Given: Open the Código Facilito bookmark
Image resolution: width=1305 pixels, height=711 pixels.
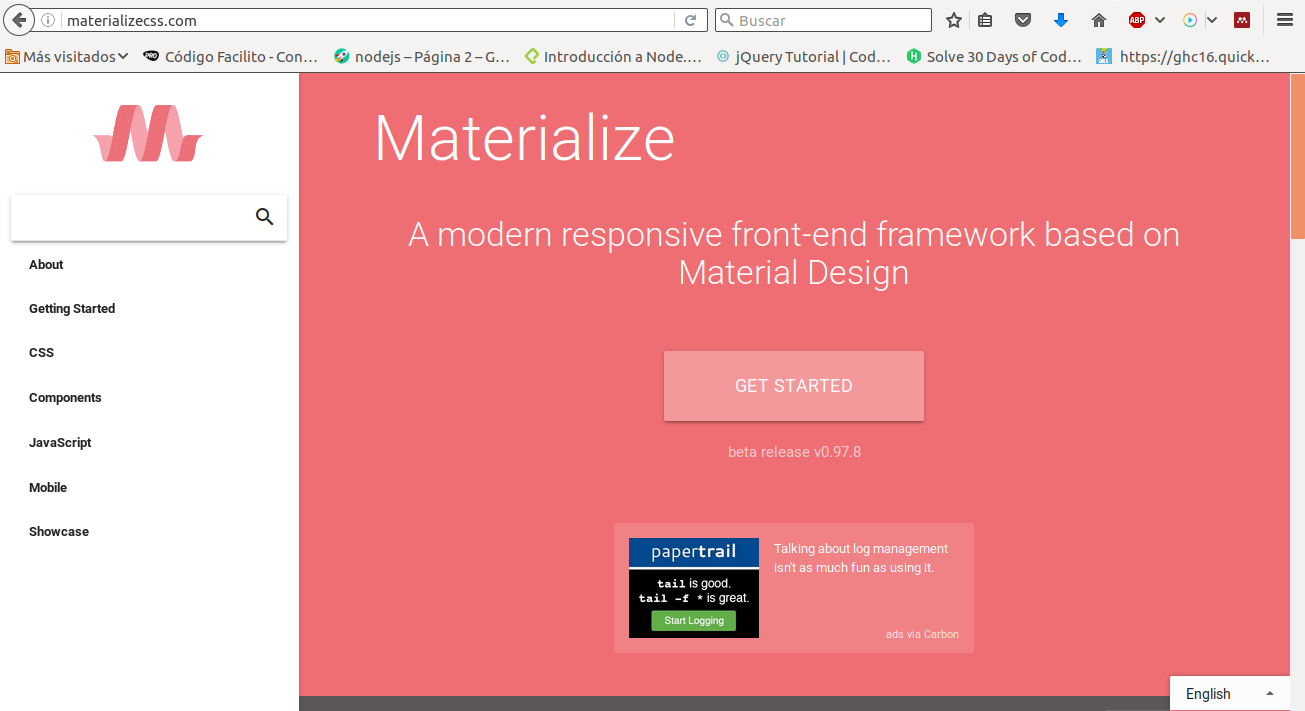Looking at the screenshot, I should tap(231, 57).
